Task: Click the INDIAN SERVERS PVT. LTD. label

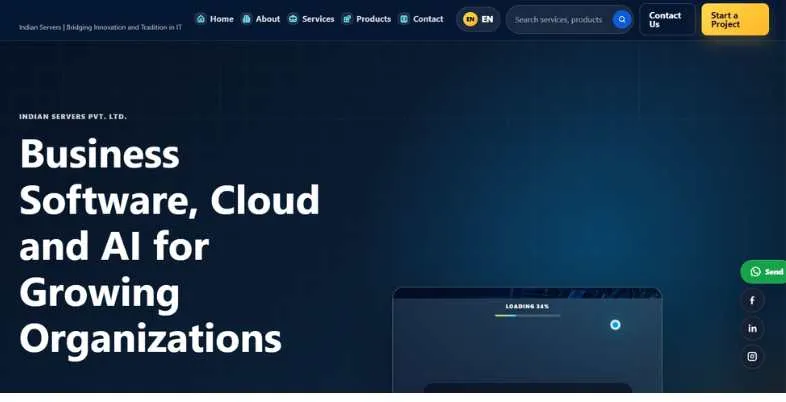Action: [73, 116]
